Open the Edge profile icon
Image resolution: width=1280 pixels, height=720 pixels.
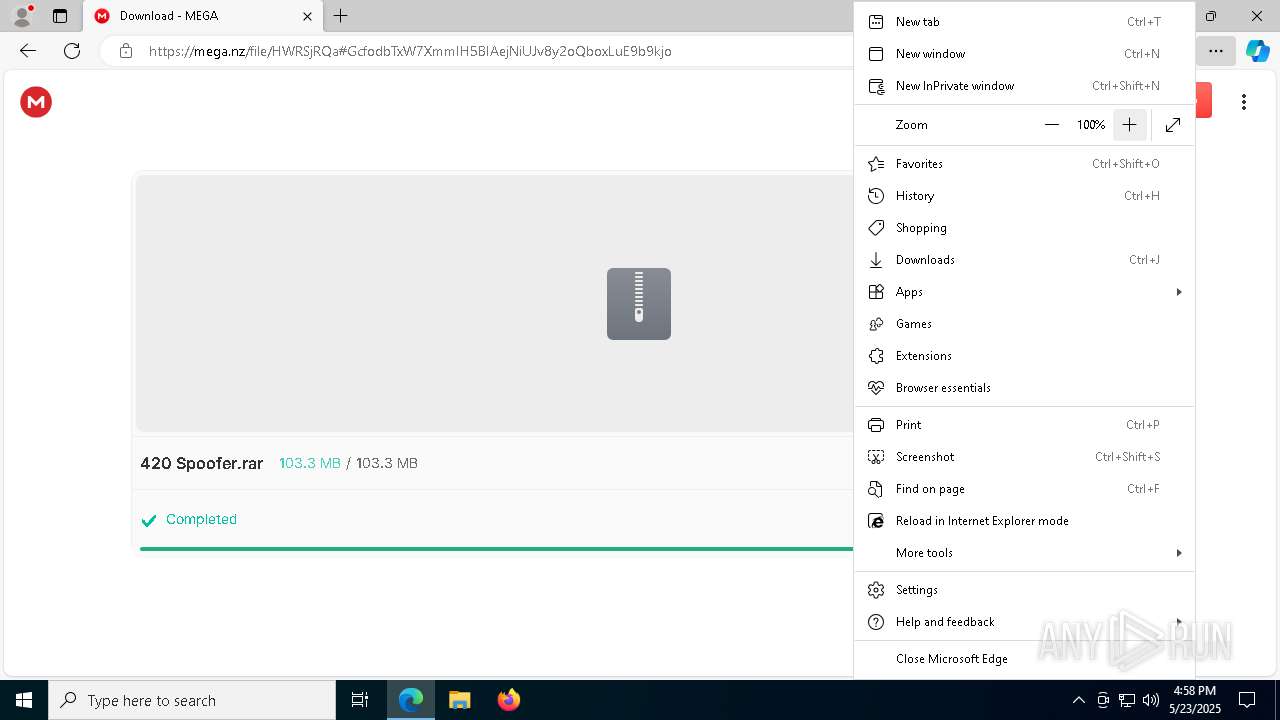(22, 16)
